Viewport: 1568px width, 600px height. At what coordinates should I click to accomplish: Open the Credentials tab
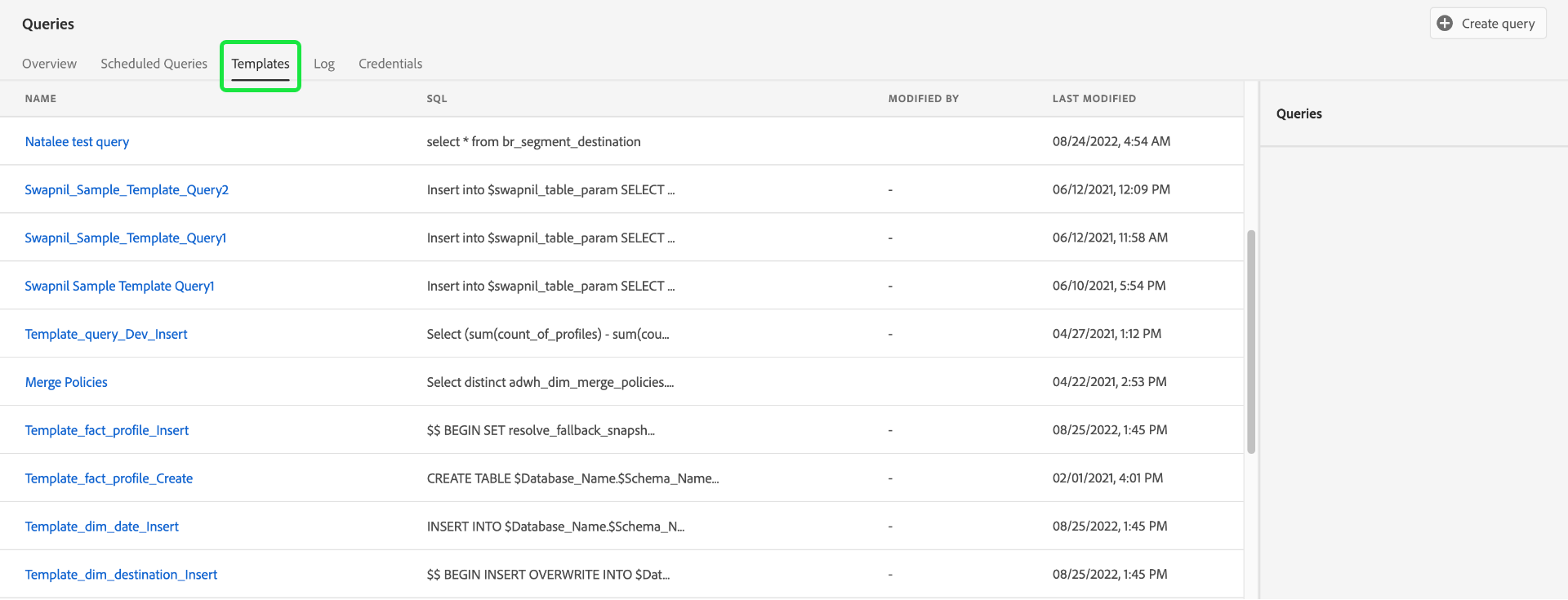point(390,64)
